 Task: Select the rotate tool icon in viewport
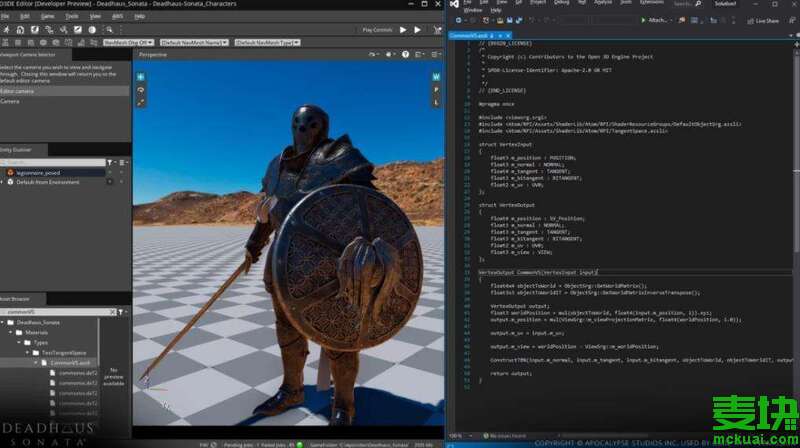point(141,90)
